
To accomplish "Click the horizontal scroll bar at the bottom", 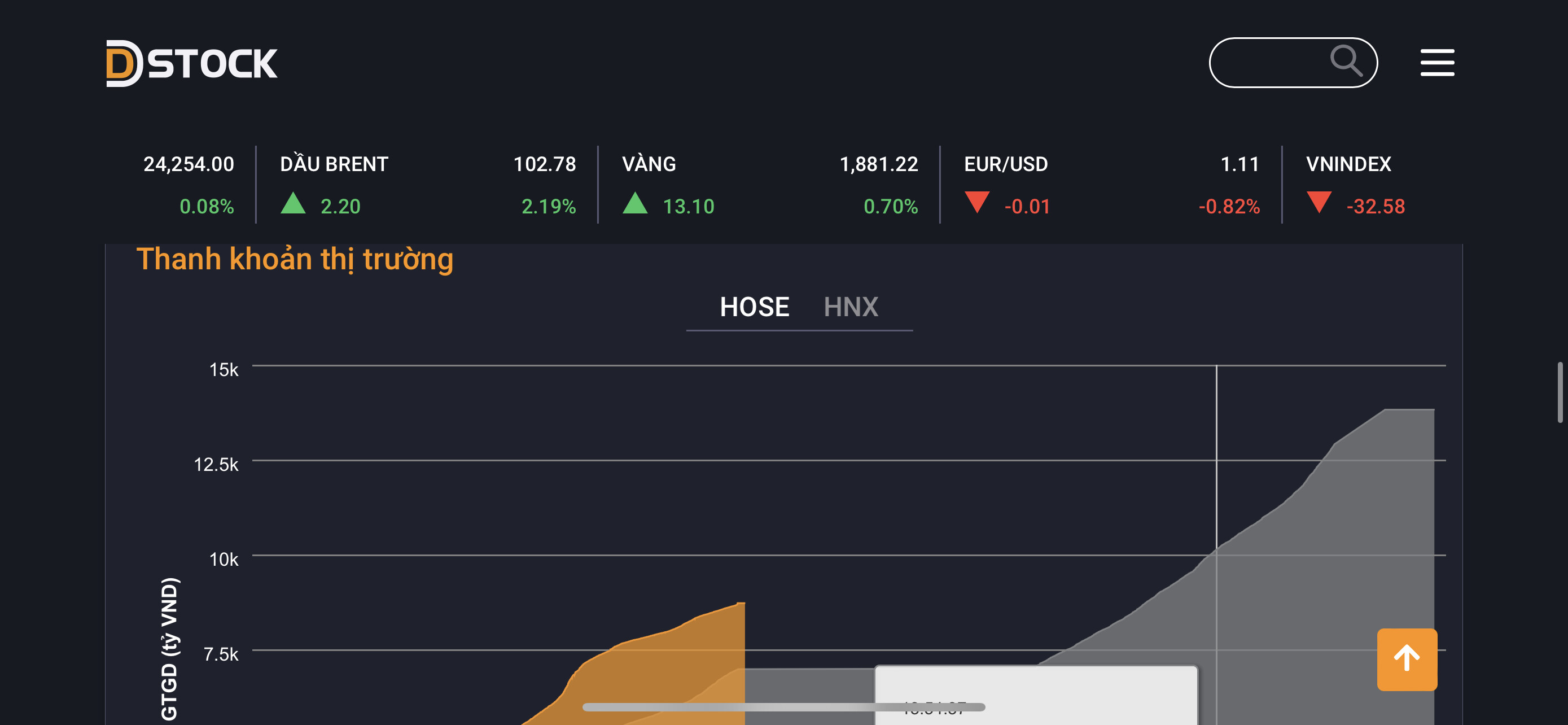I will tap(783, 707).
